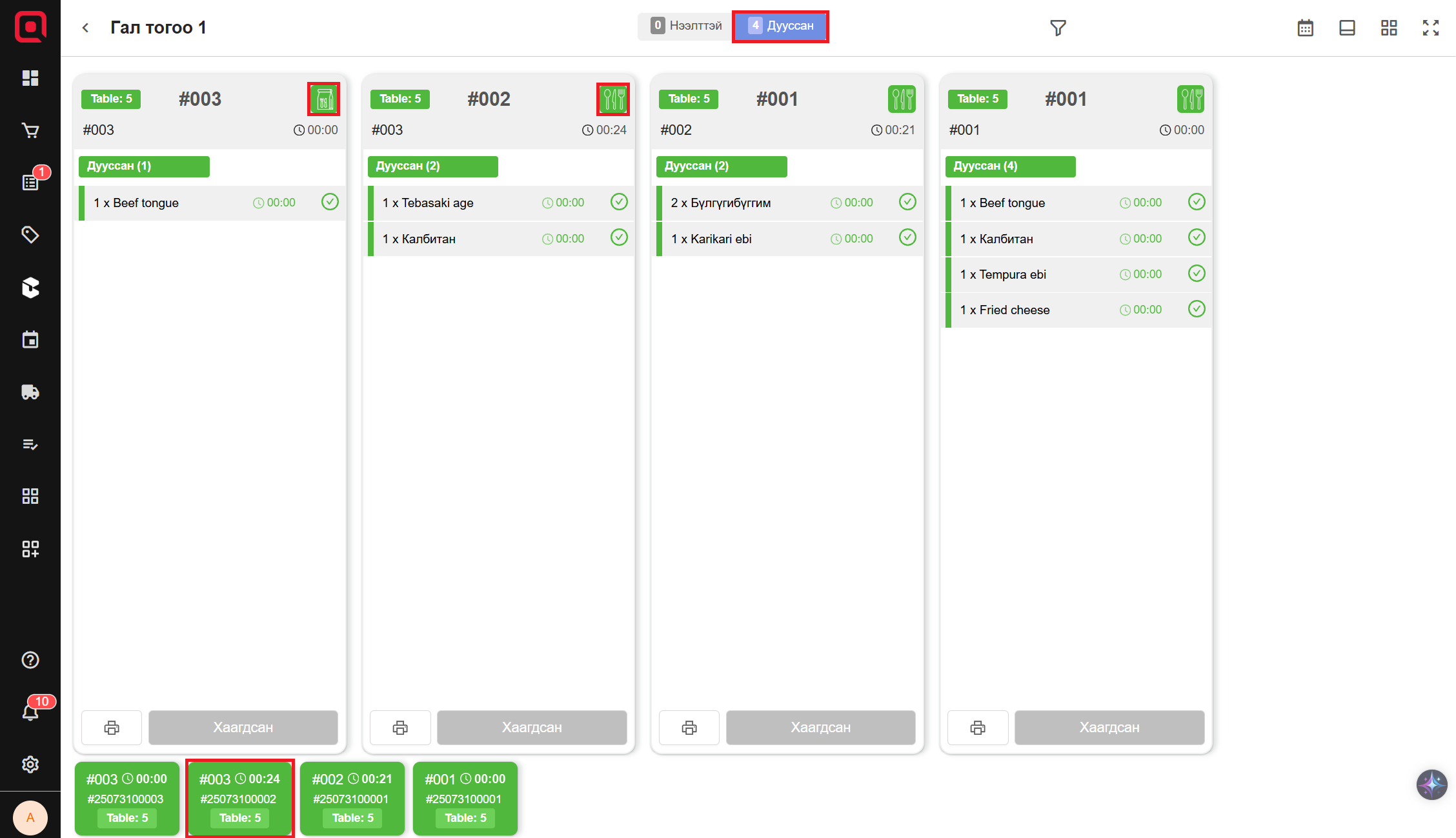Viewport: 1456px width, 838px height.
Task: Go back using arrow beside Гал тогоо 1
Action: 85,28
